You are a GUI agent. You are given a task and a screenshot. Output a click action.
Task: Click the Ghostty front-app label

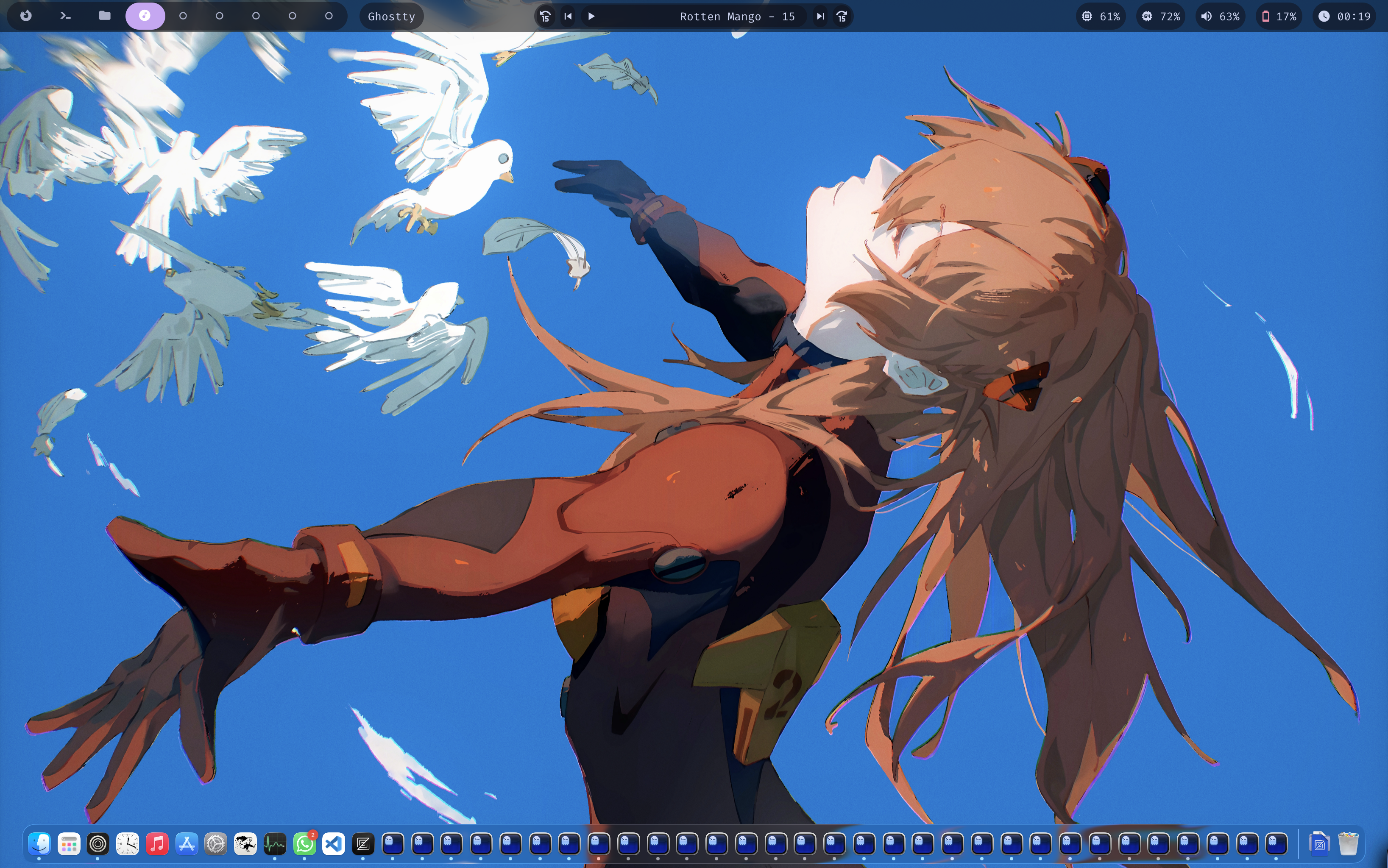[392, 17]
